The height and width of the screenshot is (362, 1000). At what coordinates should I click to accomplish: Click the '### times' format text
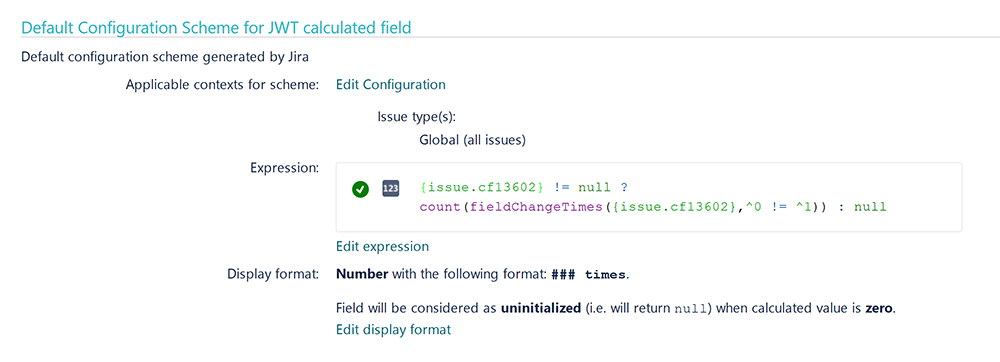(588, 275)
